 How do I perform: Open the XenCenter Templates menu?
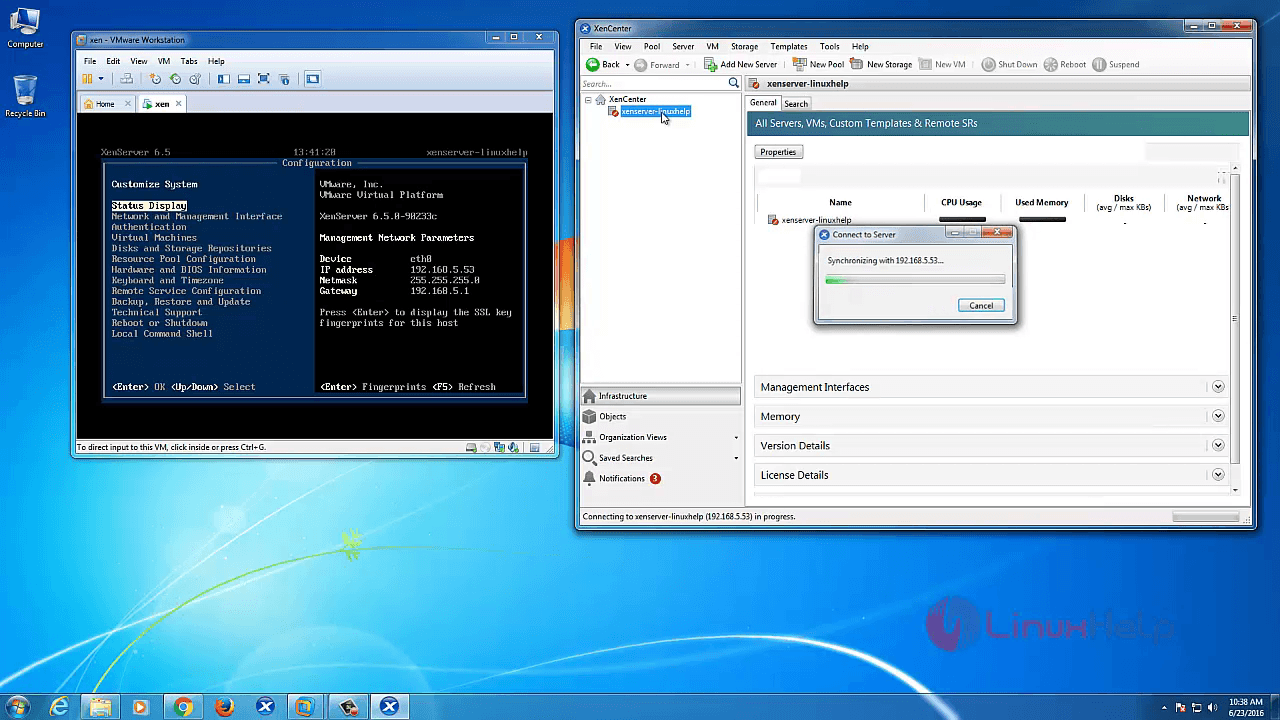tap(789, 46)
